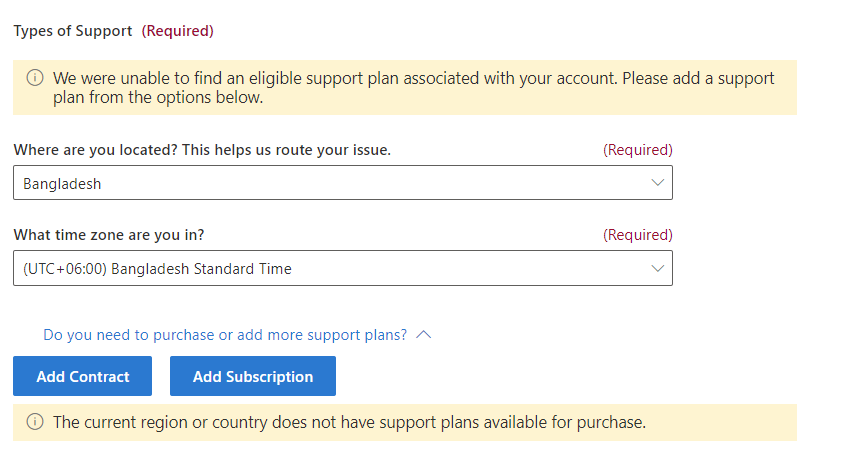842x462 pixels.
Task: Select the (UTC+06:00) Bangladesh Standard Time value
Action: 157,269
